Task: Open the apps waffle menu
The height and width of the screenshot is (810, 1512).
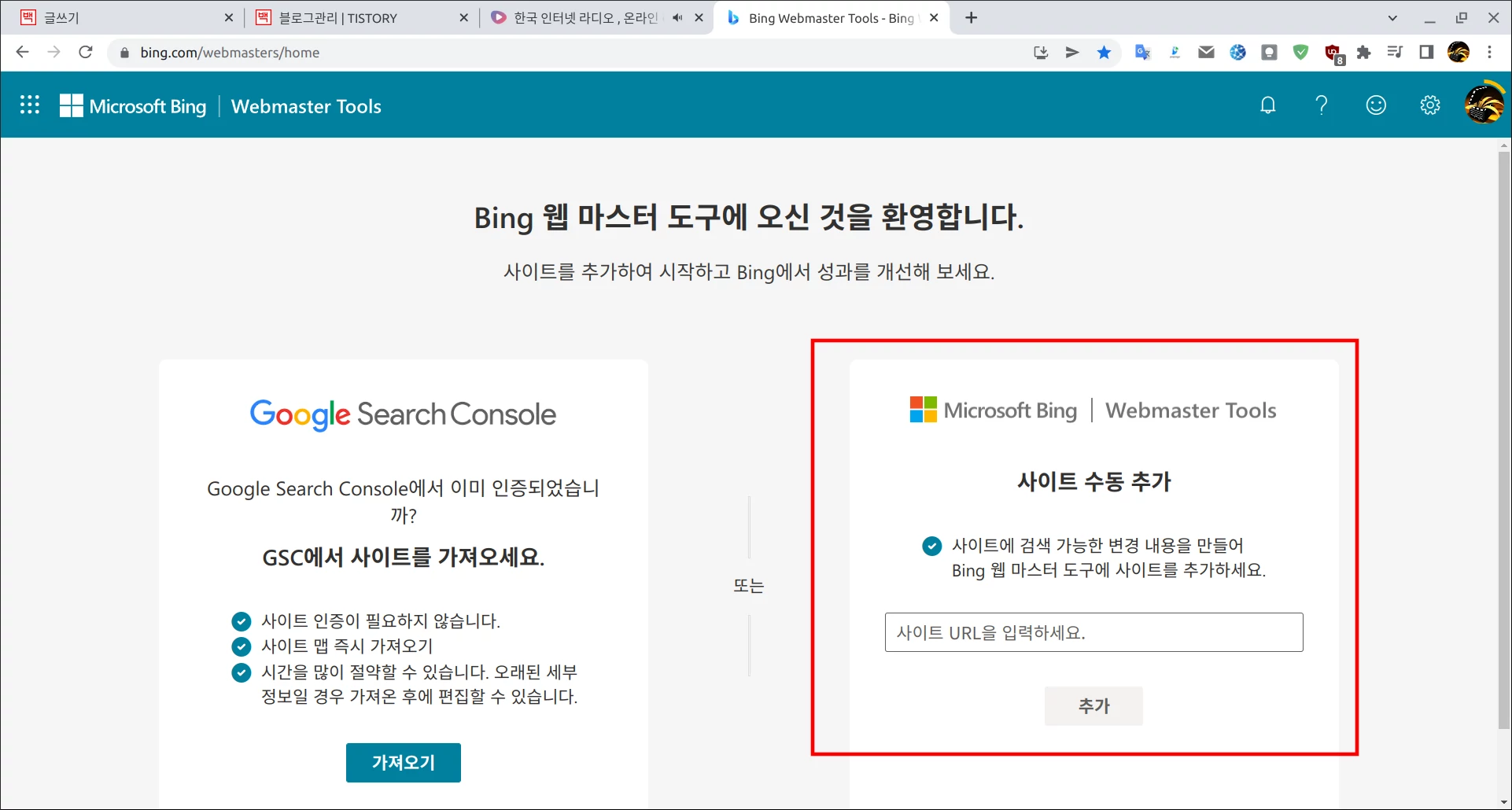Action: 29,105
